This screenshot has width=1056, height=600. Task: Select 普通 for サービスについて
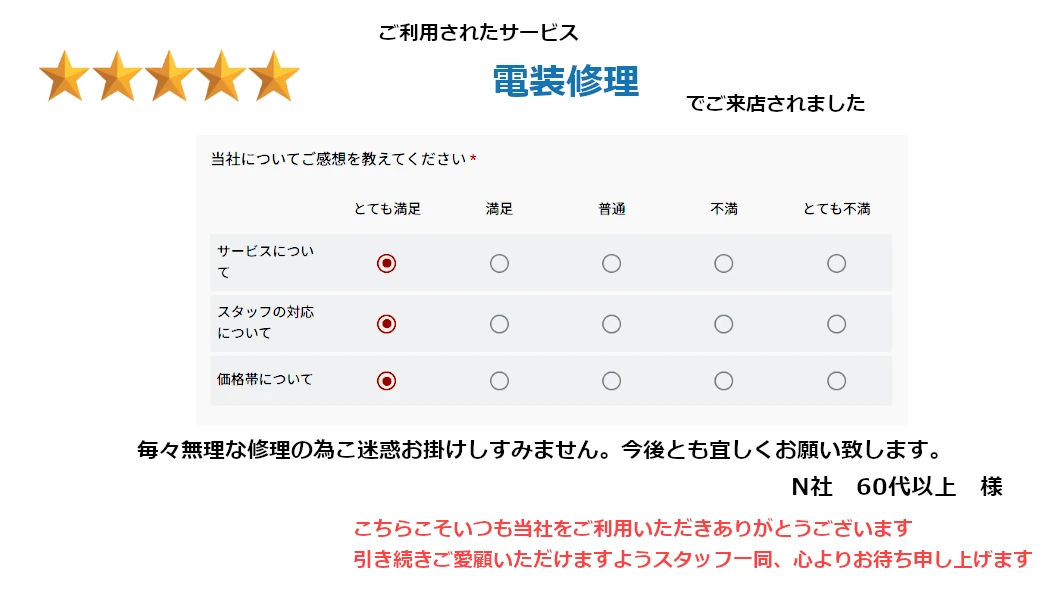click(x=611, y=263)
